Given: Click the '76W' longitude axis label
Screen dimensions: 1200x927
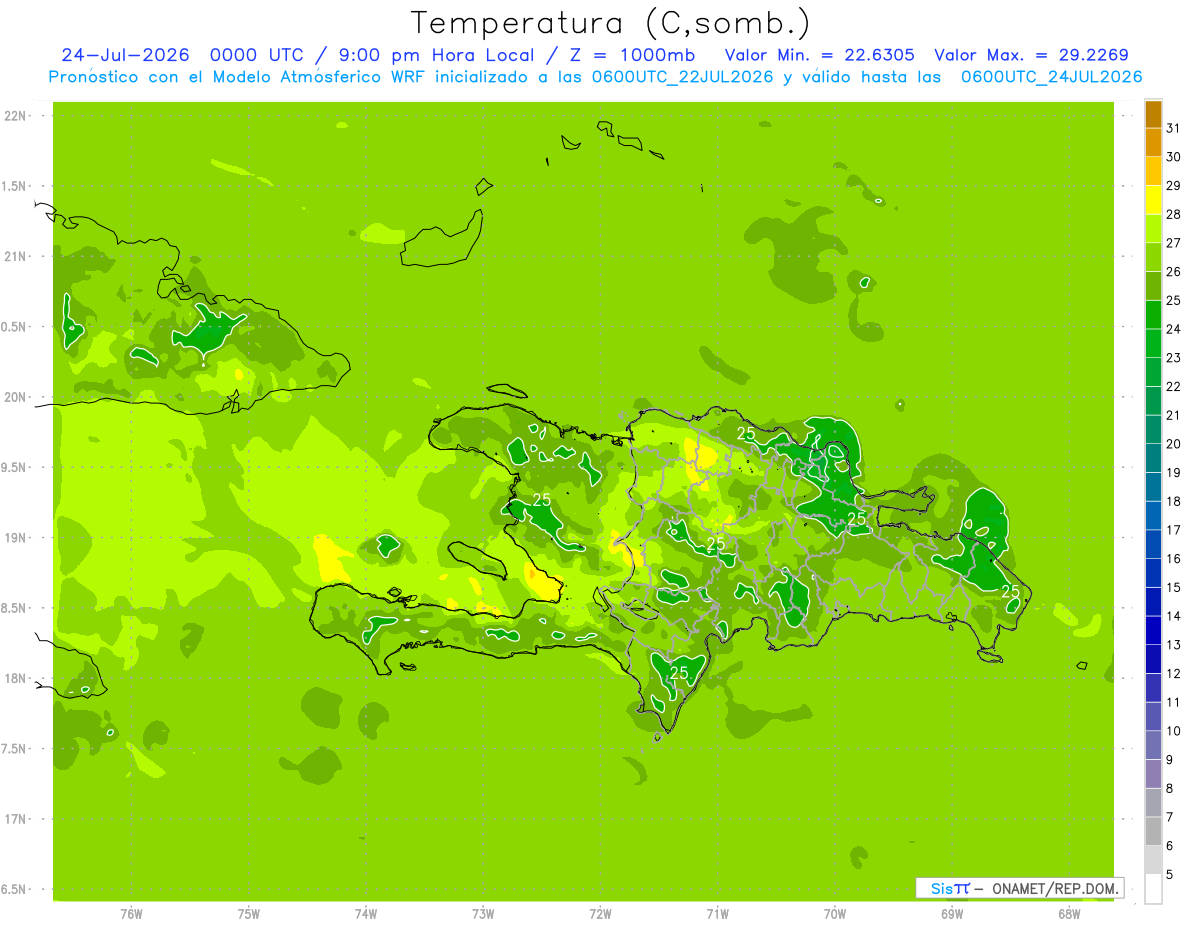Looking at the screenshot, I should [131, 914].
